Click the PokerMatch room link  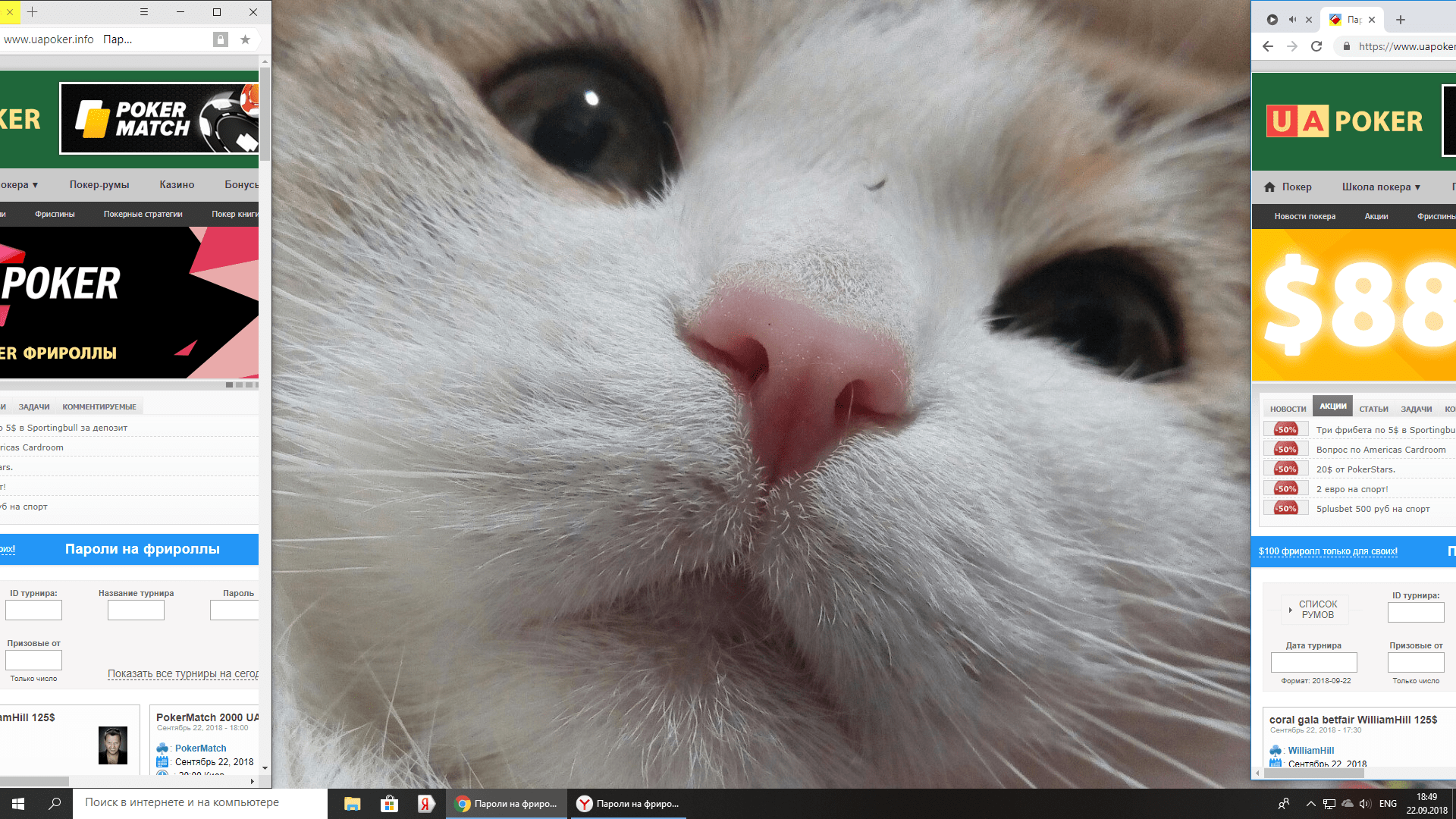200,748
